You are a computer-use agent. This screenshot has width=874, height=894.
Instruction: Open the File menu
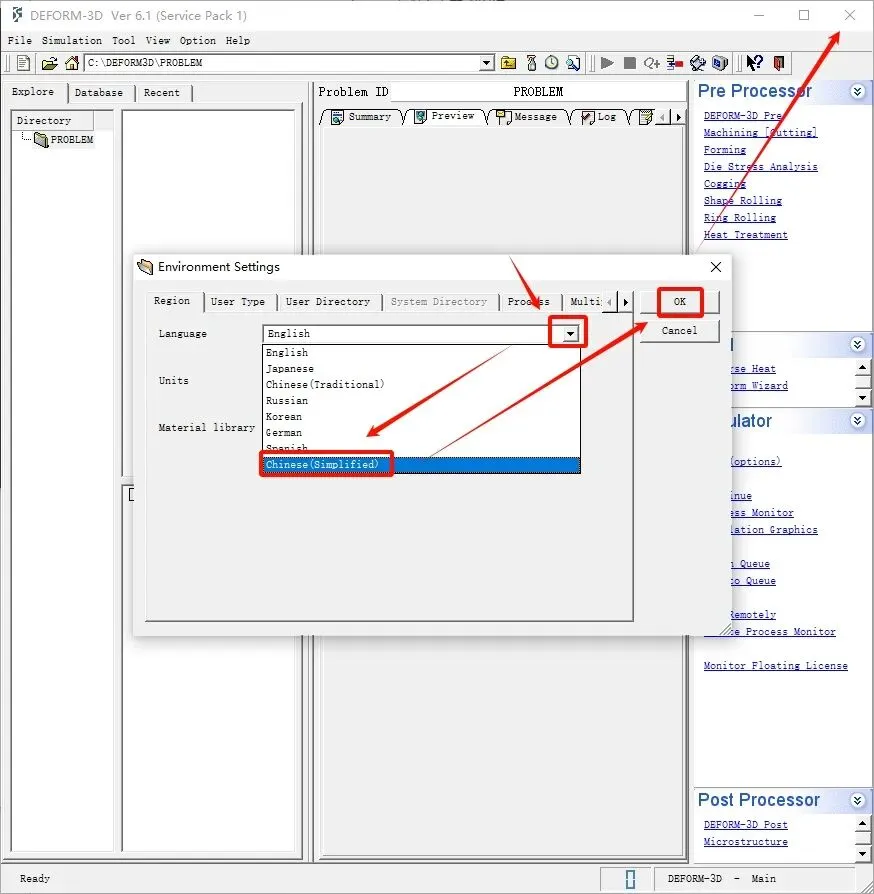(x=19, y=40)
